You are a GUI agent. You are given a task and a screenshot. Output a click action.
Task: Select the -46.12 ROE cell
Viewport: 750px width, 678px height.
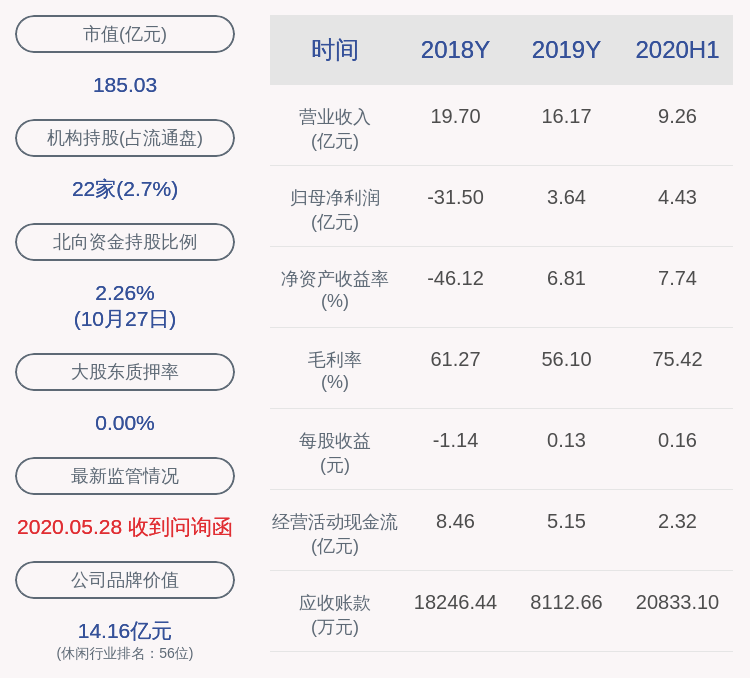pyautogui.click(x=455, y=278)
